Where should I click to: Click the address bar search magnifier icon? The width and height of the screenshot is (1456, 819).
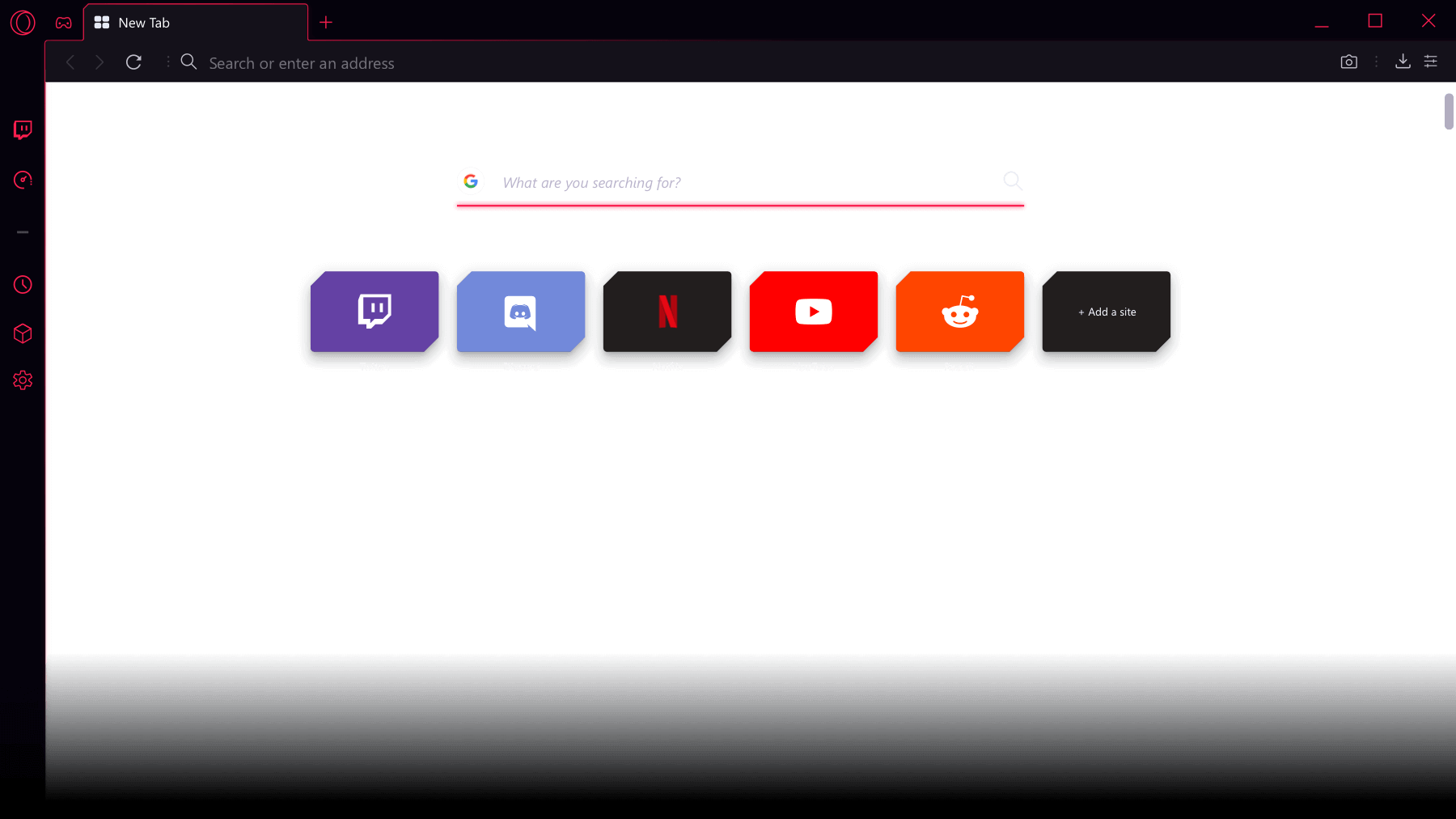[x=188, y=62]
